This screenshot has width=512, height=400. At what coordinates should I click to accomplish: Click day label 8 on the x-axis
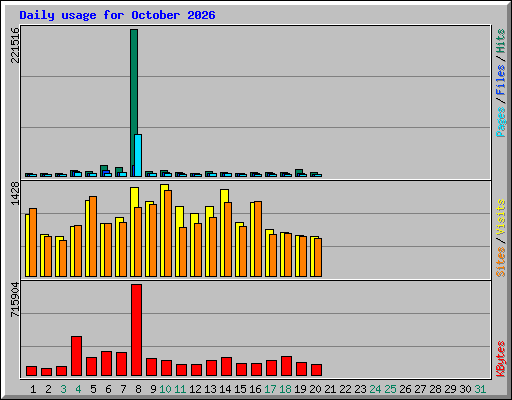click(x=138, y=389)
